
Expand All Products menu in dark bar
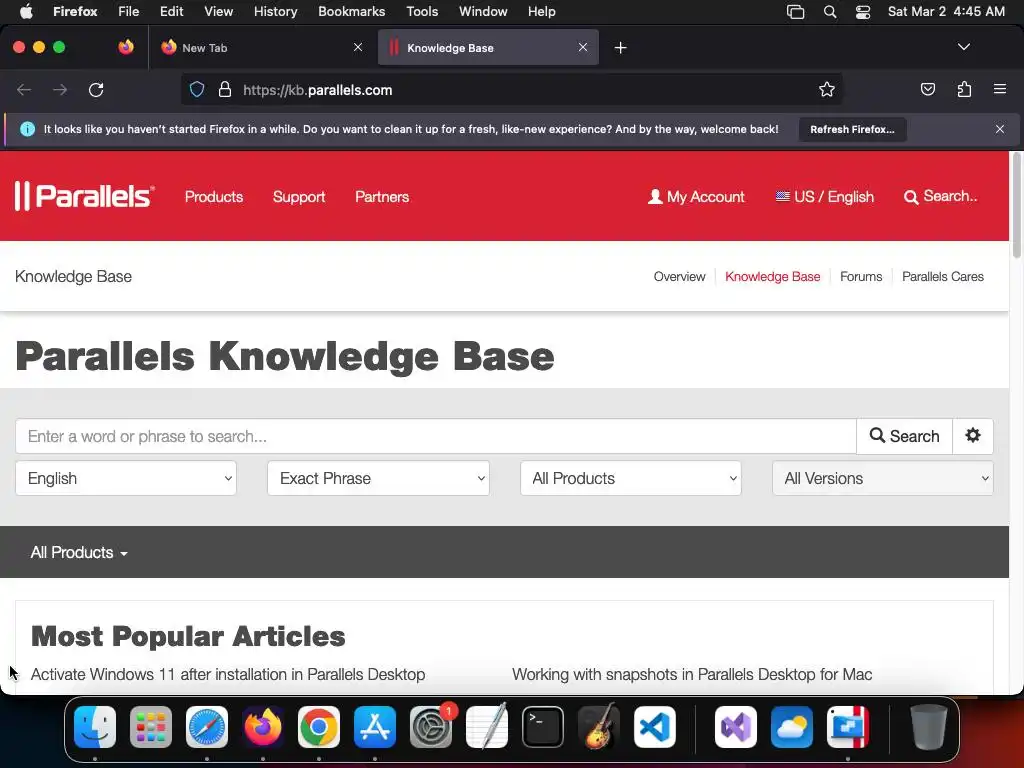79,552
